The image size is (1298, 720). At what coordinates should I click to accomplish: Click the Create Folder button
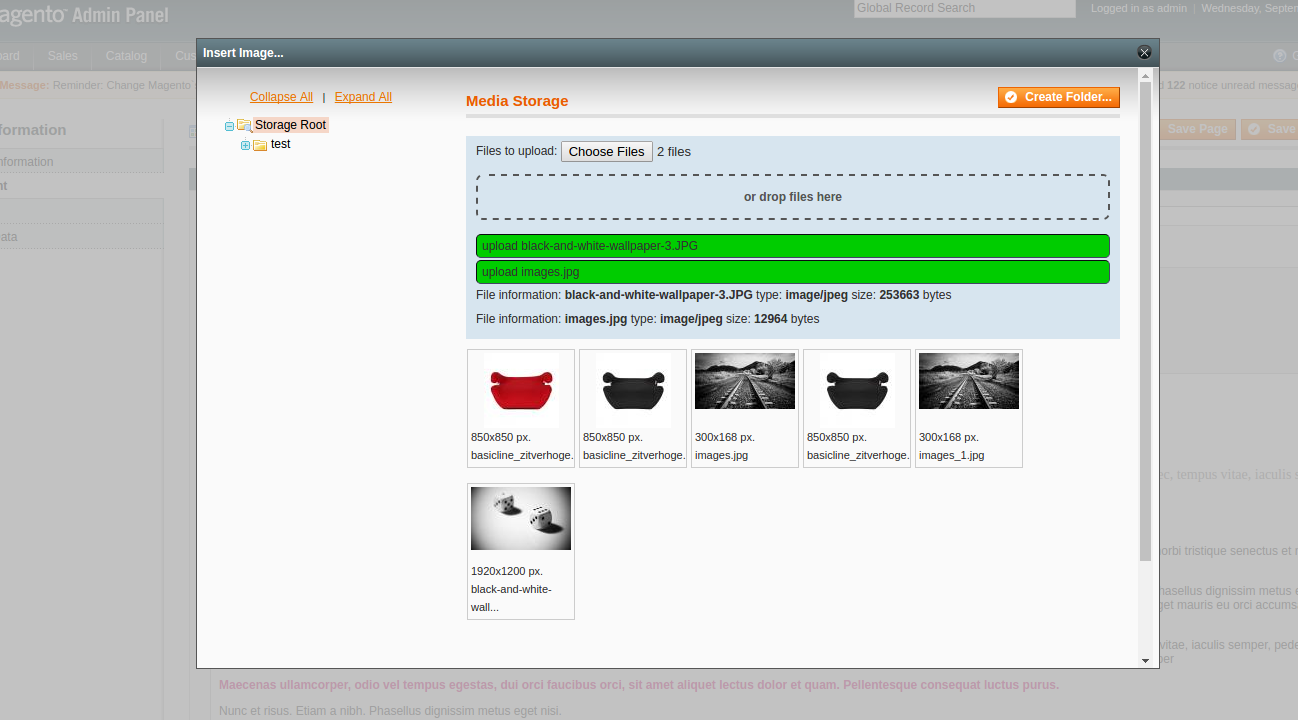point(1058,97)
